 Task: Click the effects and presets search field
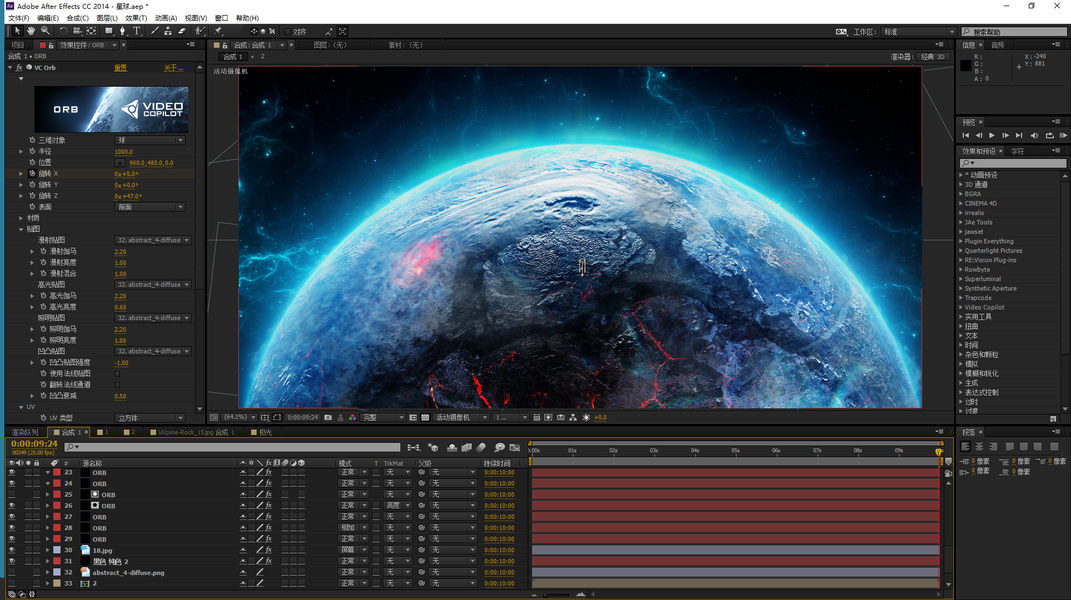1013,163
